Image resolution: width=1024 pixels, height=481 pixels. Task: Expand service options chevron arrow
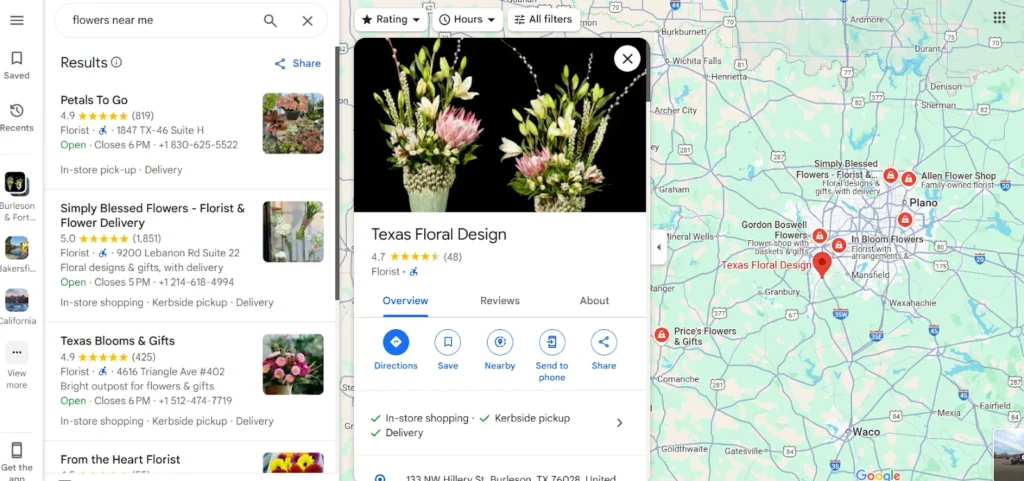619,423
